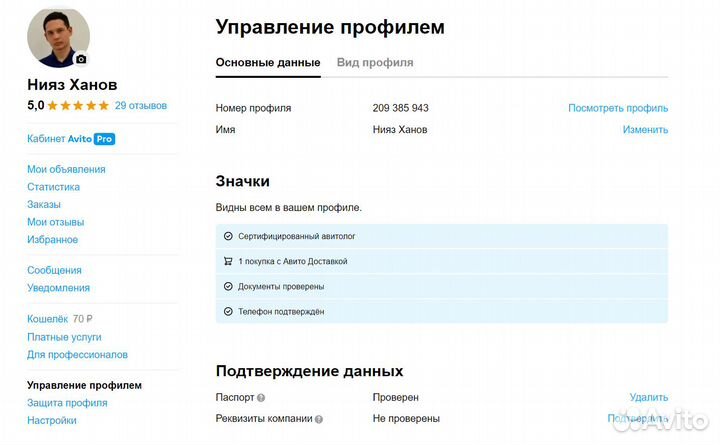Select Управление профилем in the sidebar
The width and height of the screenshot is (720, 445).
(x=84, y=385)
